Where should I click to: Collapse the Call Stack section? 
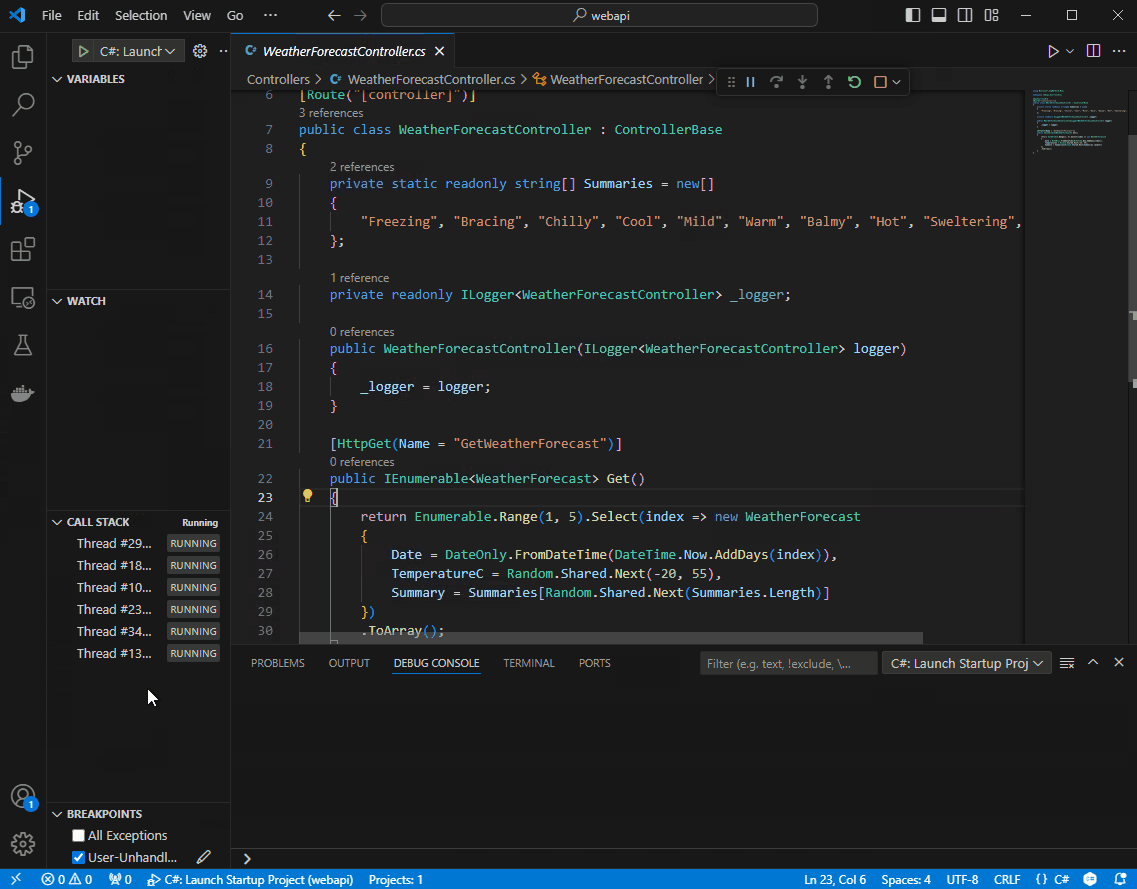57,521
